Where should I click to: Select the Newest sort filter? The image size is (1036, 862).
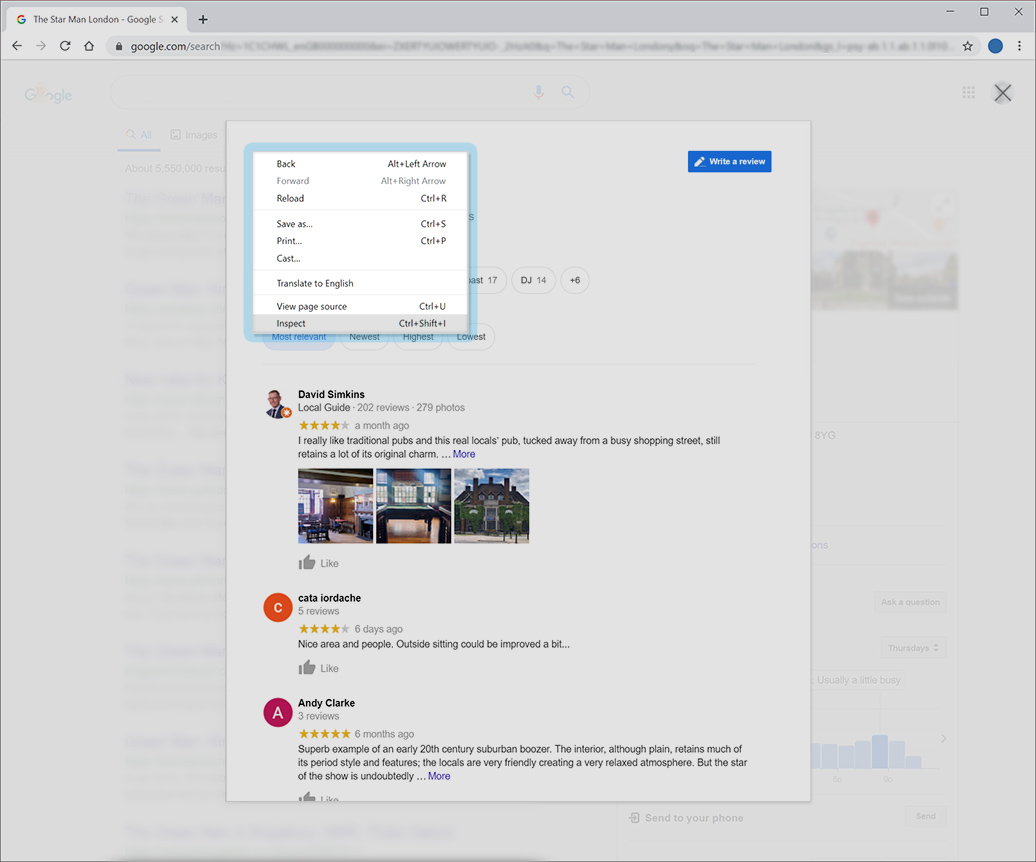364,337
